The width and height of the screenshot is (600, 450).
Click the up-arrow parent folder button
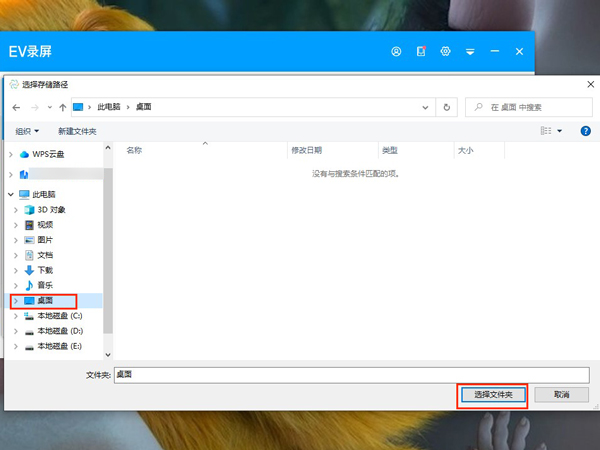pyautogui.click(x=63, y=106)
